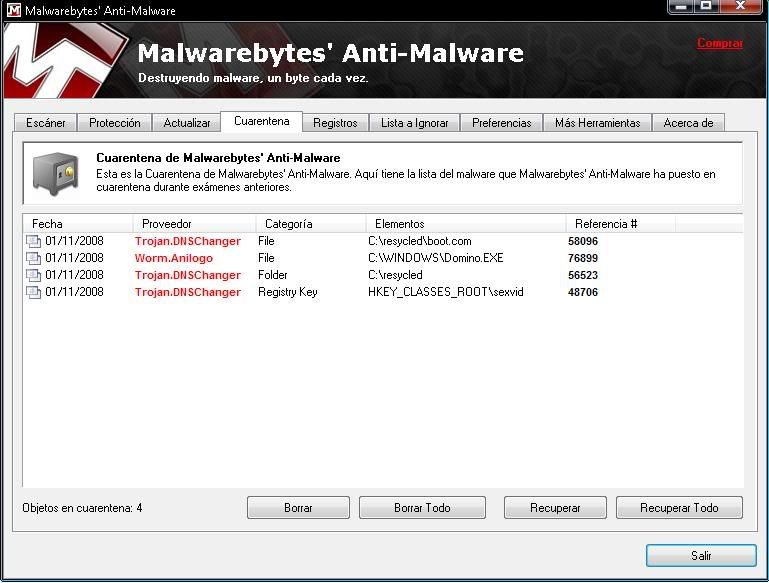Click the Folder category cell
Viewport: 769px width, 583px height.
[273, 275]
